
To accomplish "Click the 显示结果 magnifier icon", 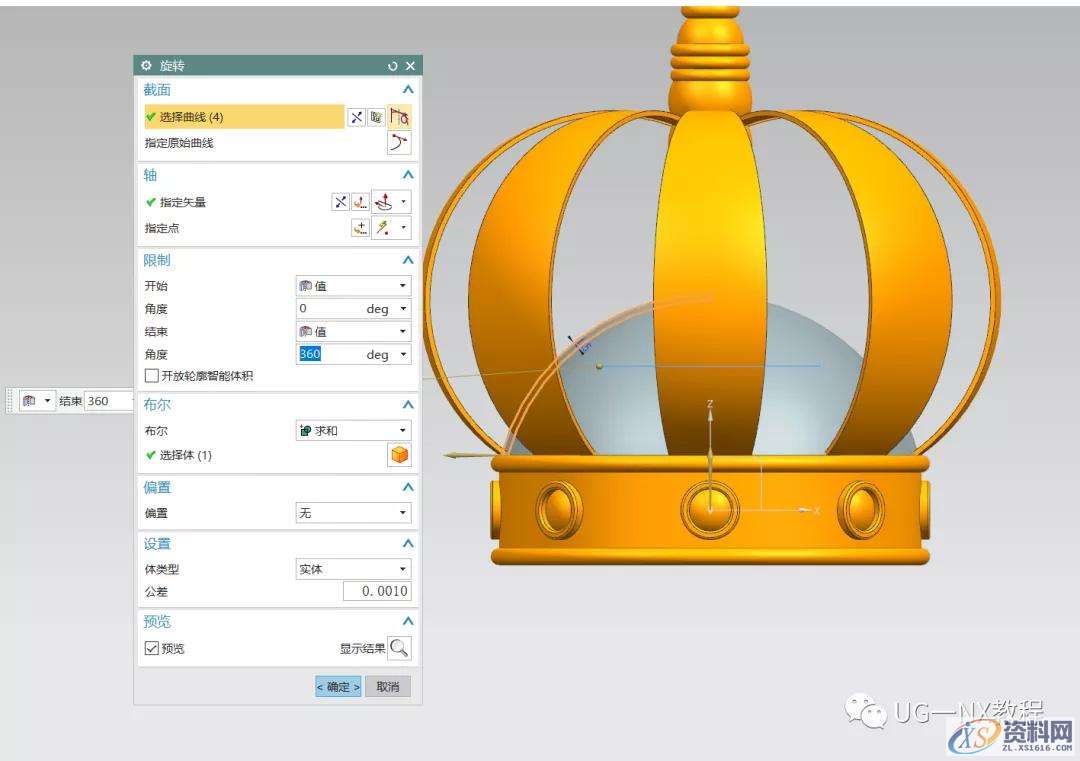I will click(399, 647).
